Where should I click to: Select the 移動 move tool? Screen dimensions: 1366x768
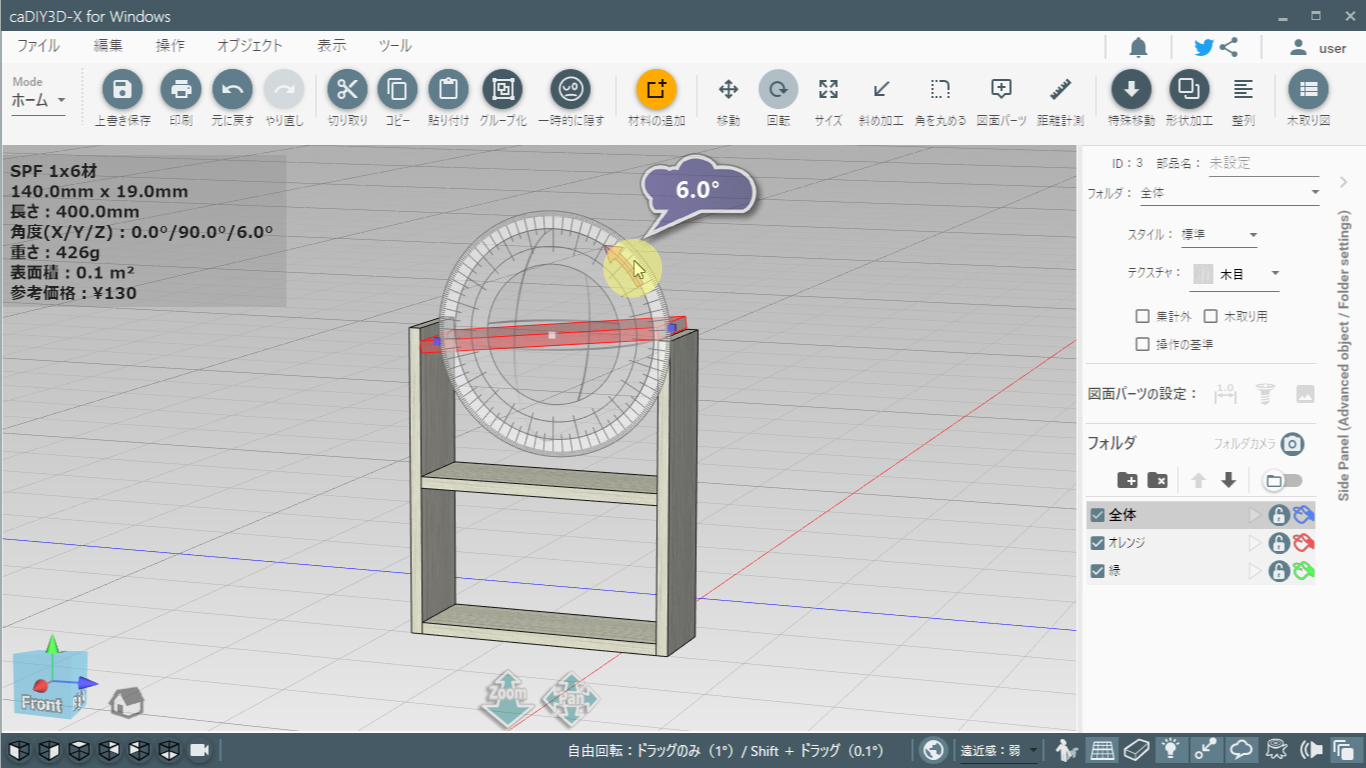click(728, 90)
